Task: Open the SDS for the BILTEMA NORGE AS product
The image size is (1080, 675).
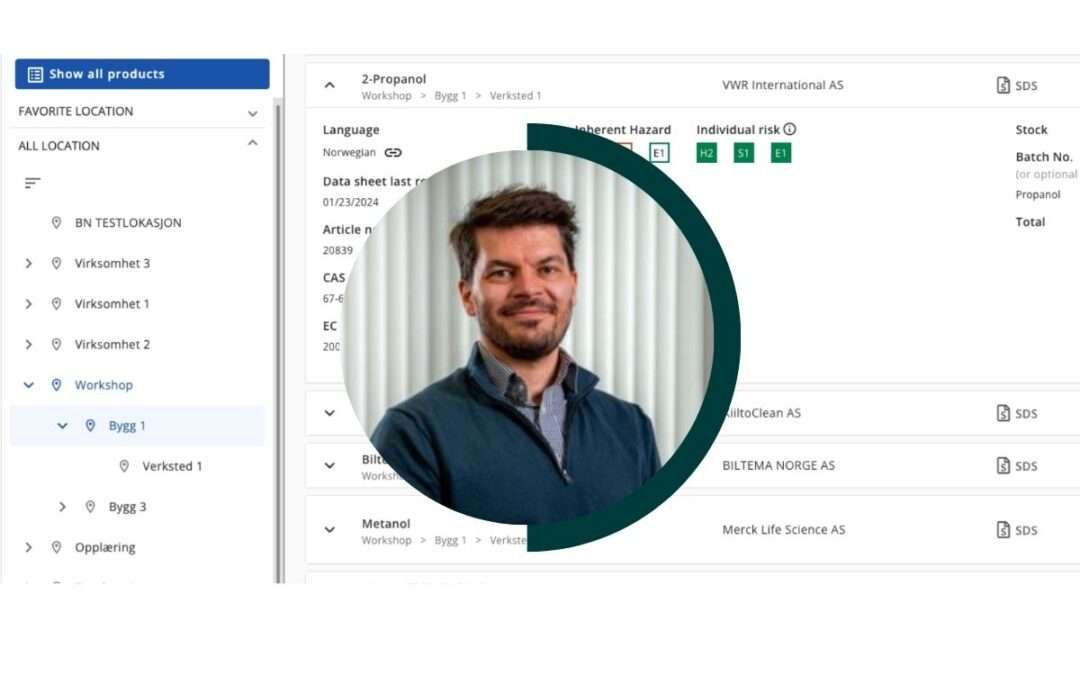Action: pos(1016,465)
